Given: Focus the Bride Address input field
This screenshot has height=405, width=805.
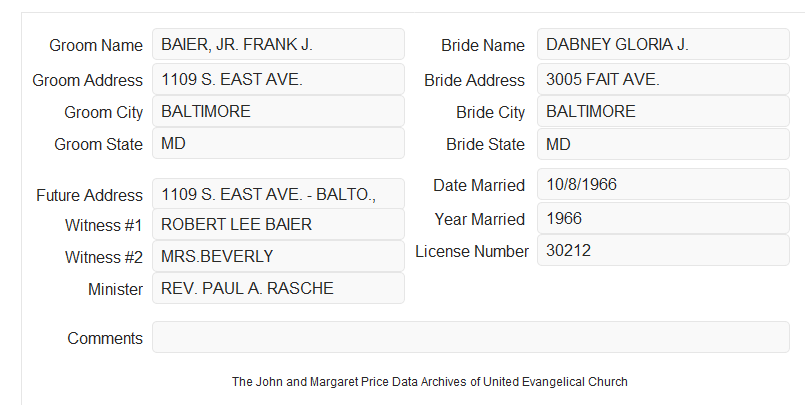Looking at the screenshot, I should [663, 79].
